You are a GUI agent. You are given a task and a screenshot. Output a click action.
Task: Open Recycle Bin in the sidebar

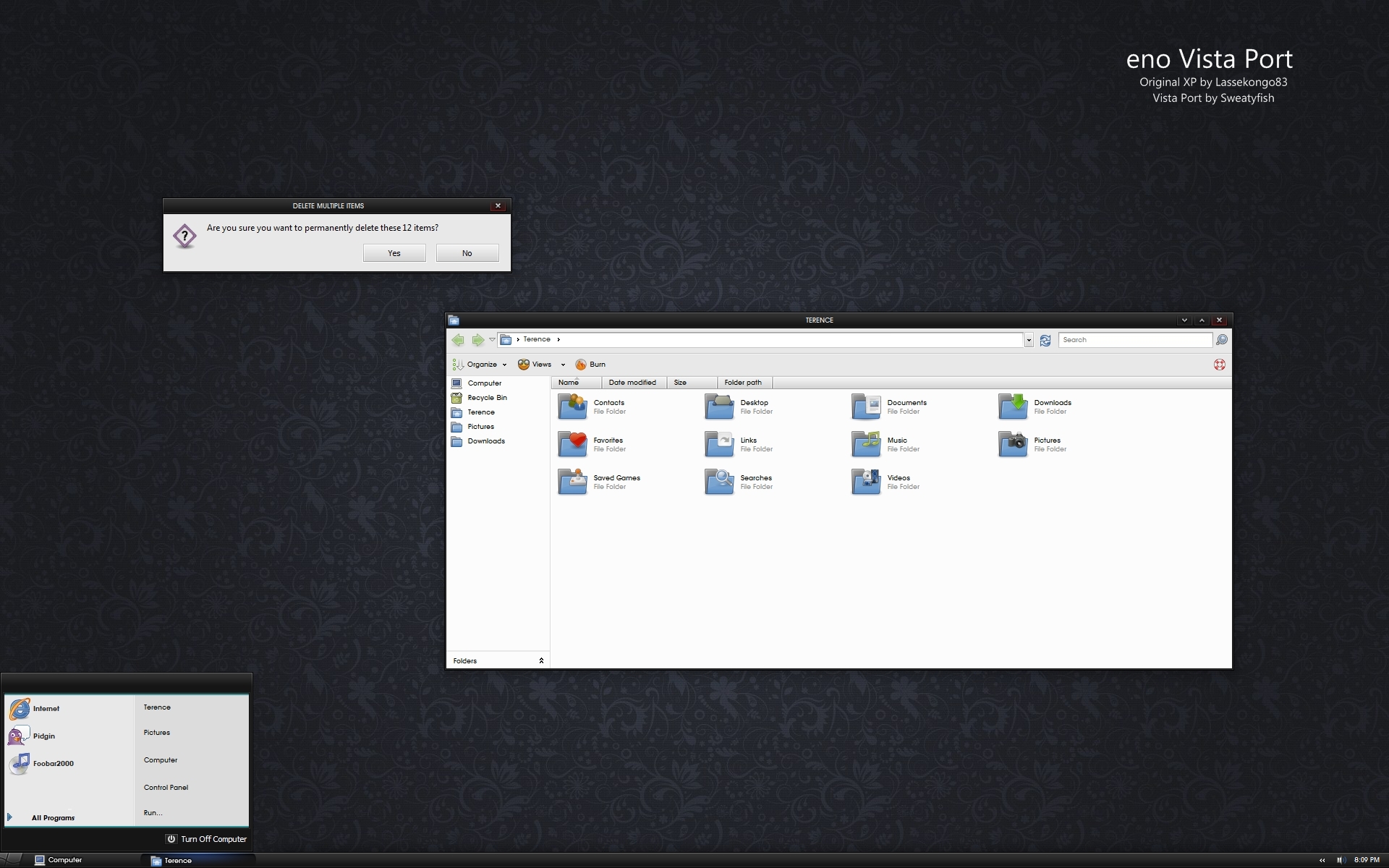tap(479, 398)
